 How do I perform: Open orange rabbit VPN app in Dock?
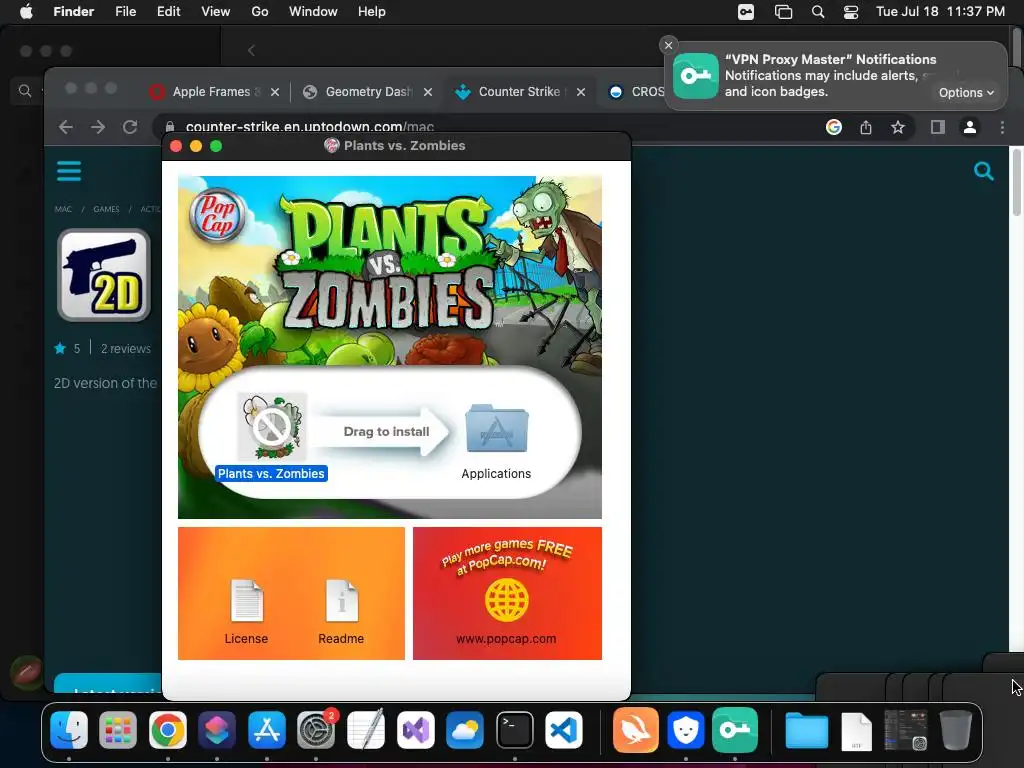[x=635, y=730]
